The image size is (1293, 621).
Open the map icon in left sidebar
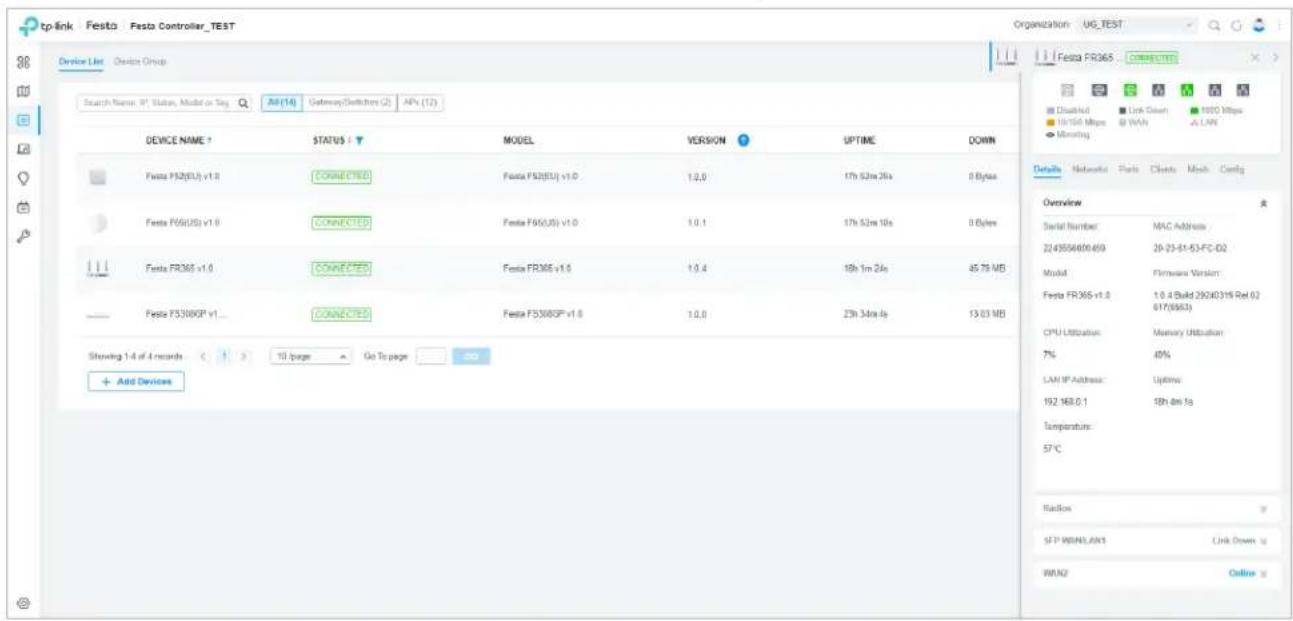pos(21,92)
